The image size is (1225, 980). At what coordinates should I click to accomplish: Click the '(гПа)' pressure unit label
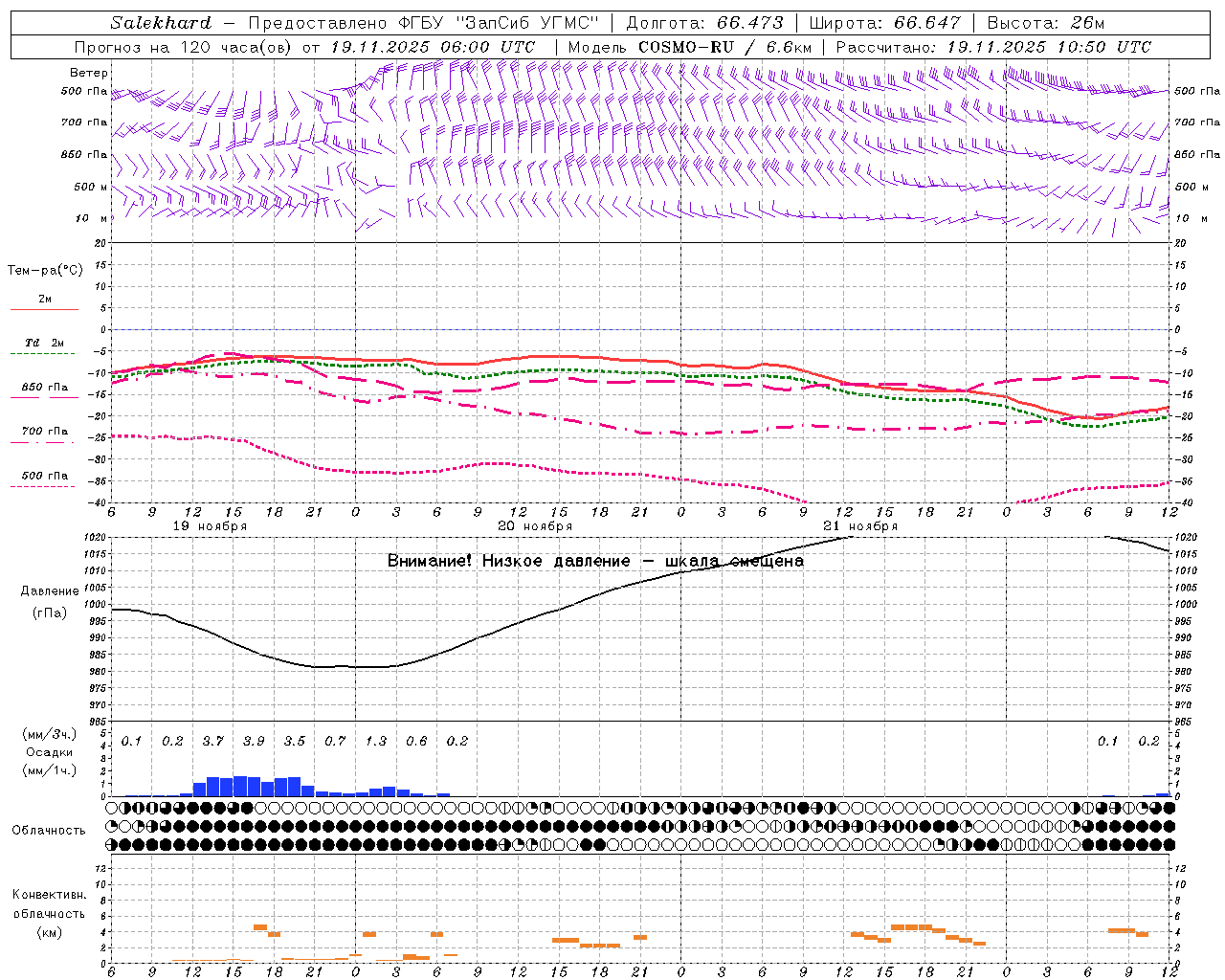coord(50,613)
